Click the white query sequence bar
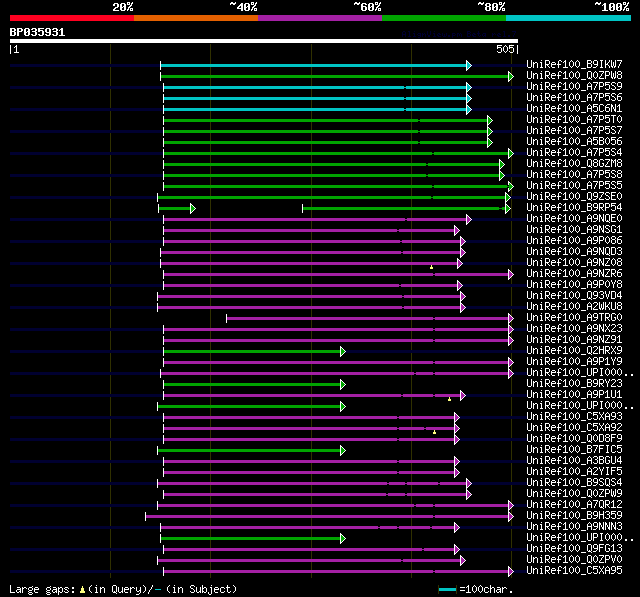640x597 pixels. [264, 41]
